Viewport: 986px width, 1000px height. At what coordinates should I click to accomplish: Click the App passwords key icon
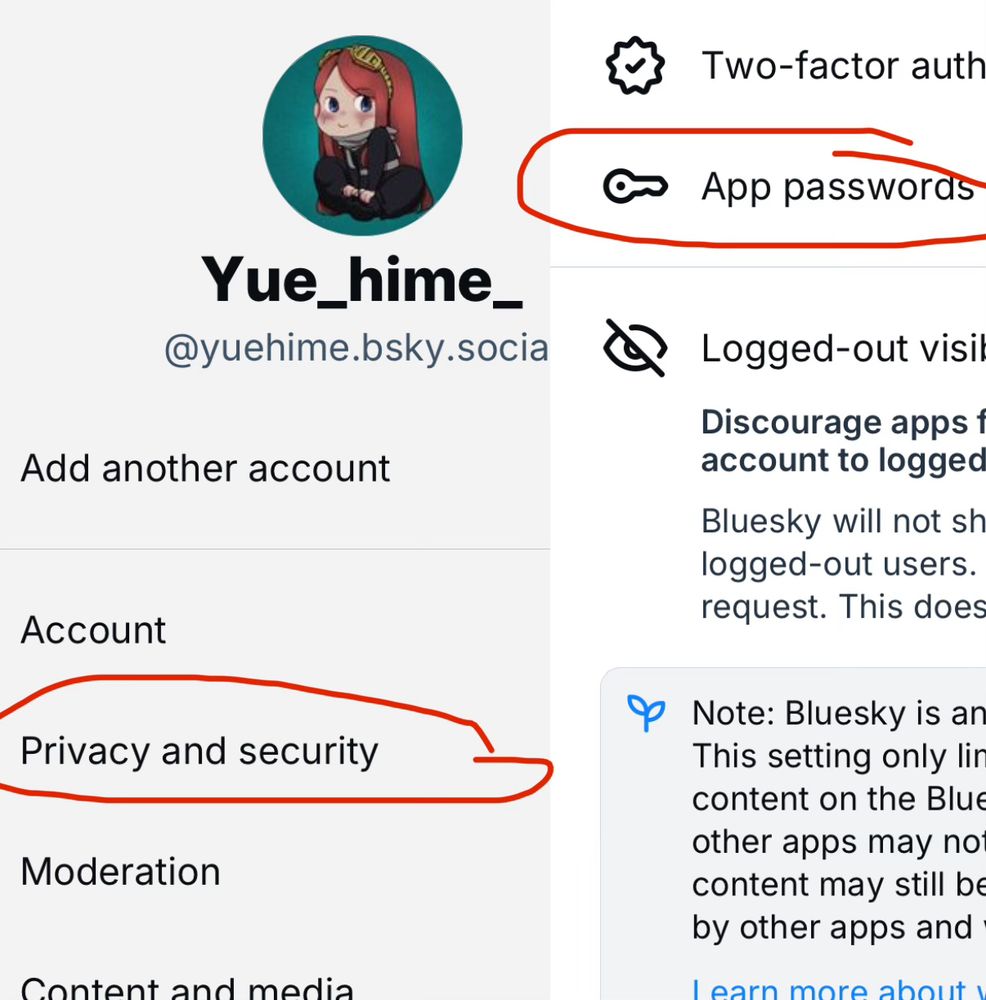tap(635, 187)
